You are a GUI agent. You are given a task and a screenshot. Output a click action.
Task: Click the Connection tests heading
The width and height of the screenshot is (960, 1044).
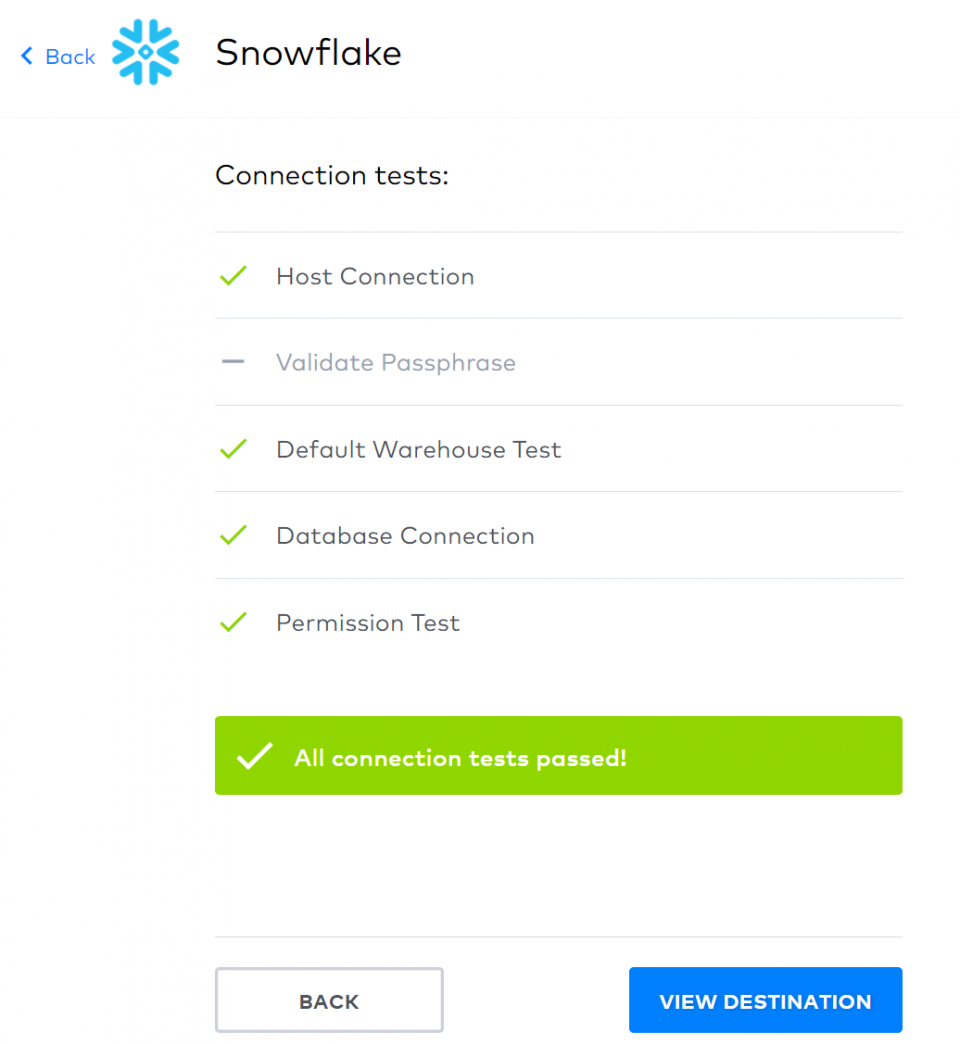(332, 175)
